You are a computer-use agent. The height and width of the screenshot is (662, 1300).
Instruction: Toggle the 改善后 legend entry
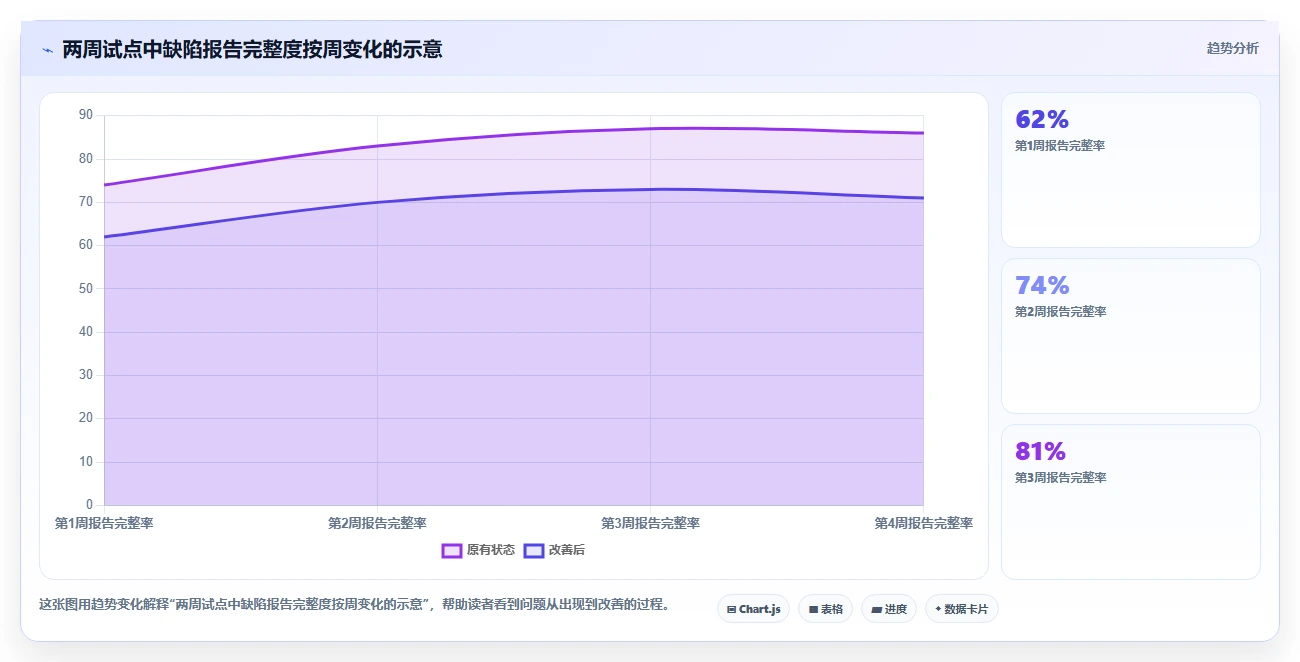554,550
